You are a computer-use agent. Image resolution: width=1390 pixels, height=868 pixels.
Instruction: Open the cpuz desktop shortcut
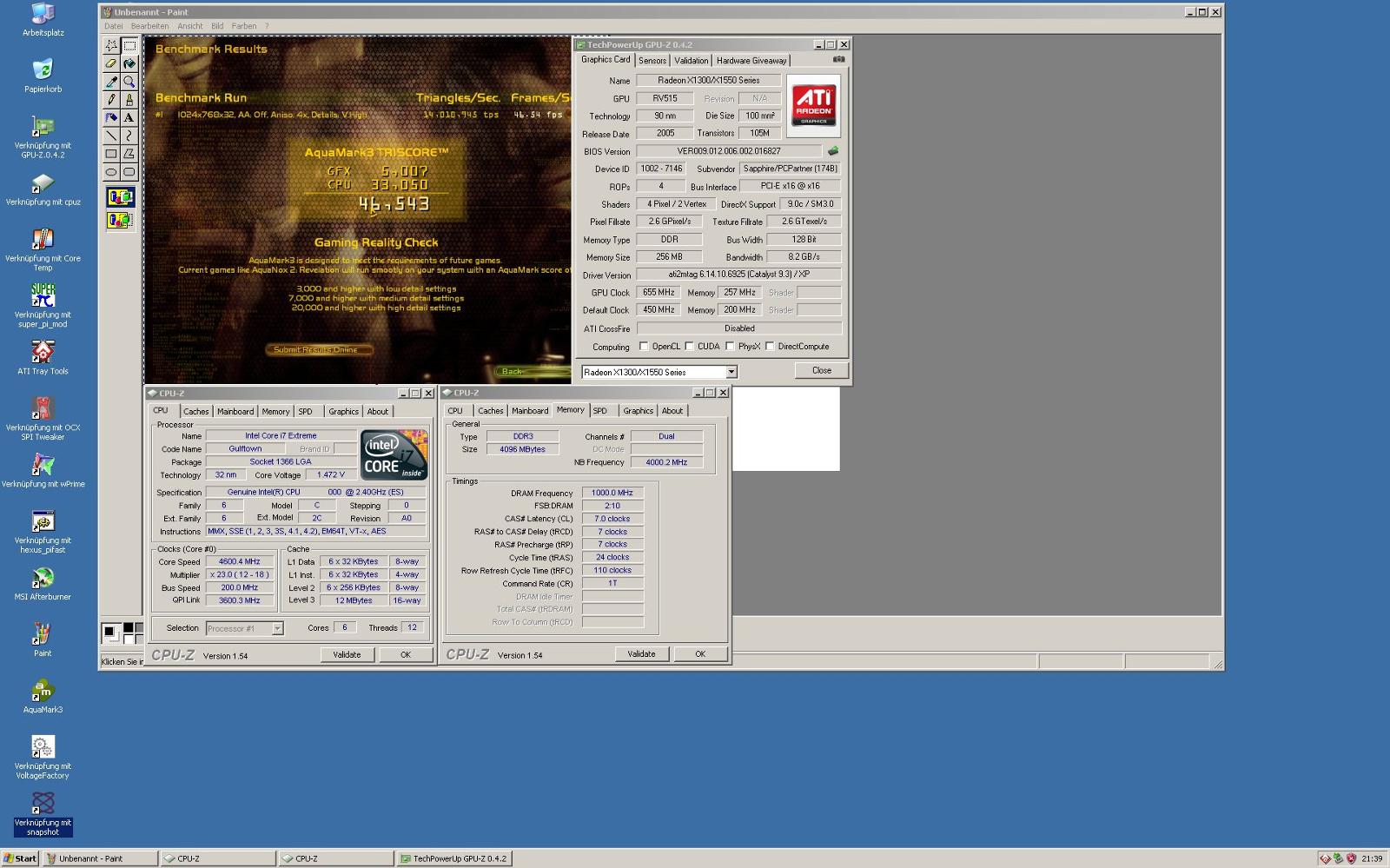coord(43,189)
